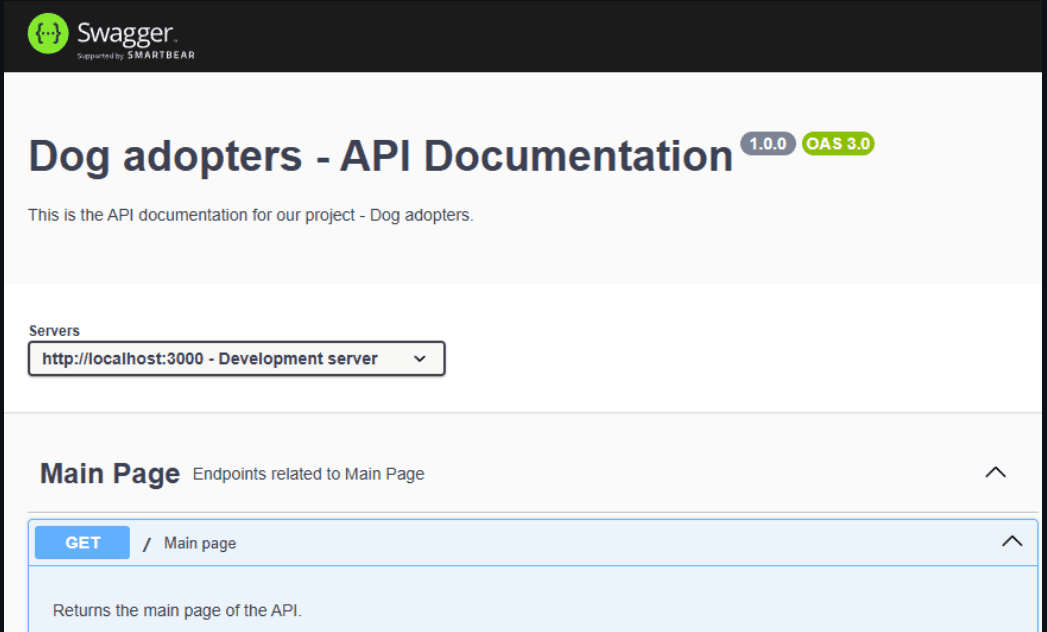Click the "/" endpoint path
The height and width of the screenshot is (632, 1047).
point(147,544)
